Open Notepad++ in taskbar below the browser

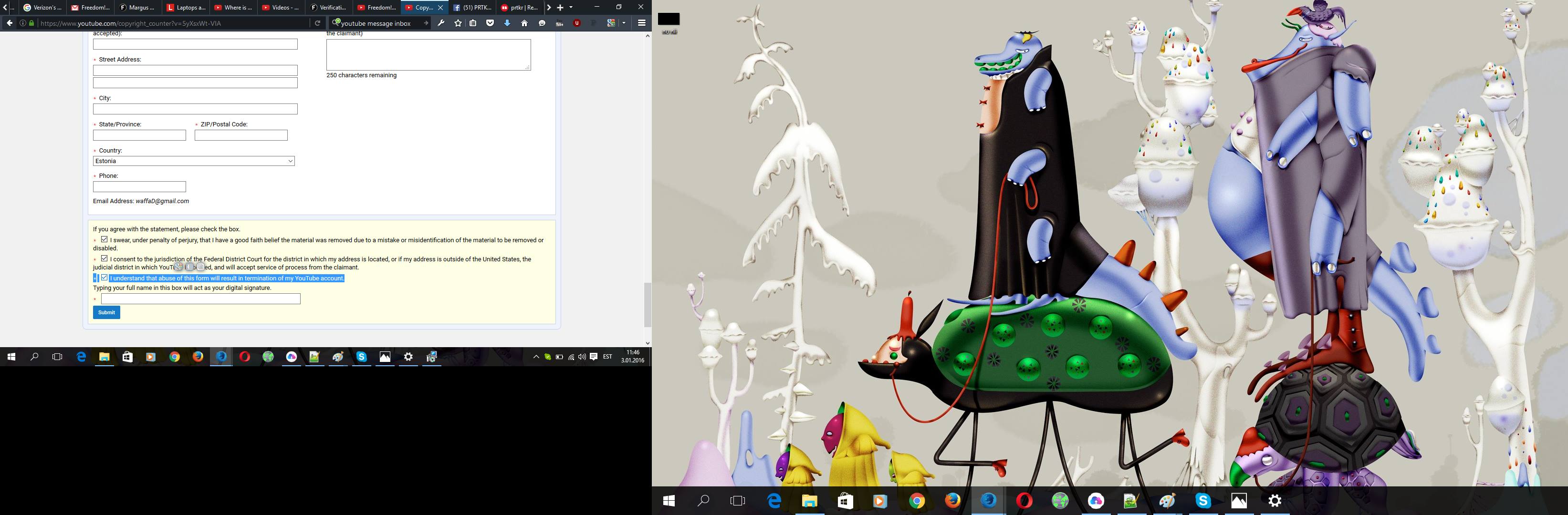click(x=314, y=357)
